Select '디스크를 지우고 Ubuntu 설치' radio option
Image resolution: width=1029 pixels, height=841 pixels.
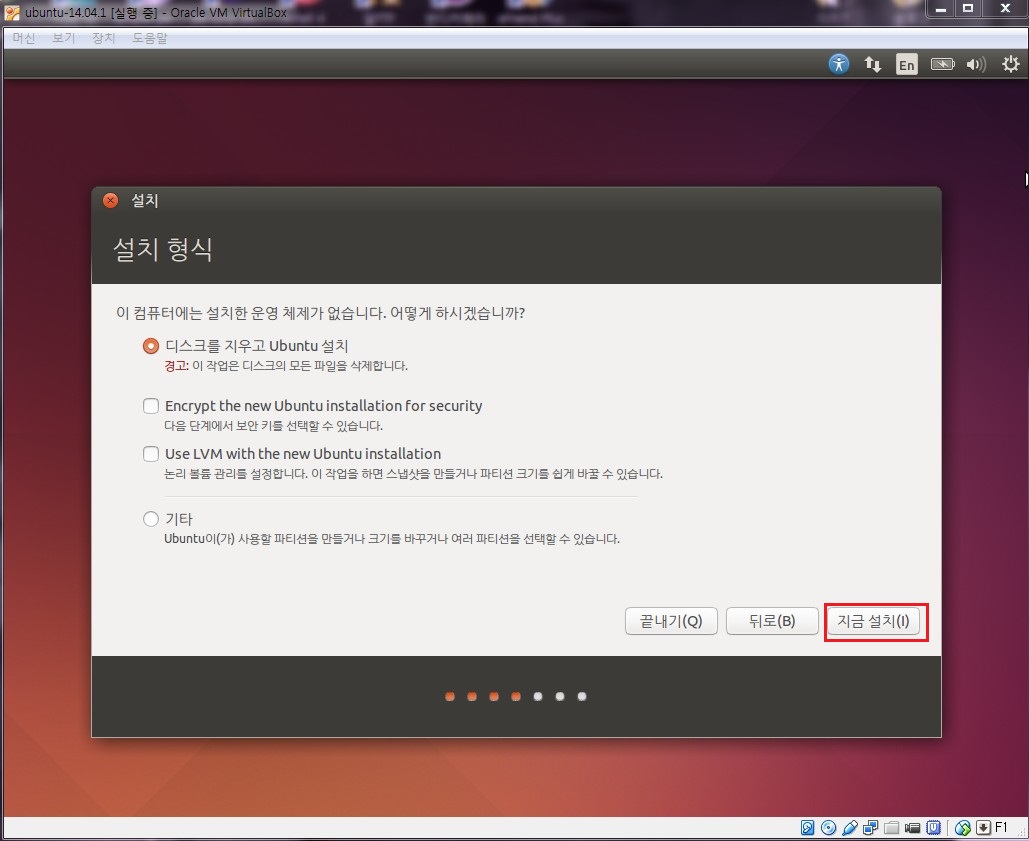(x=151, y=346)
